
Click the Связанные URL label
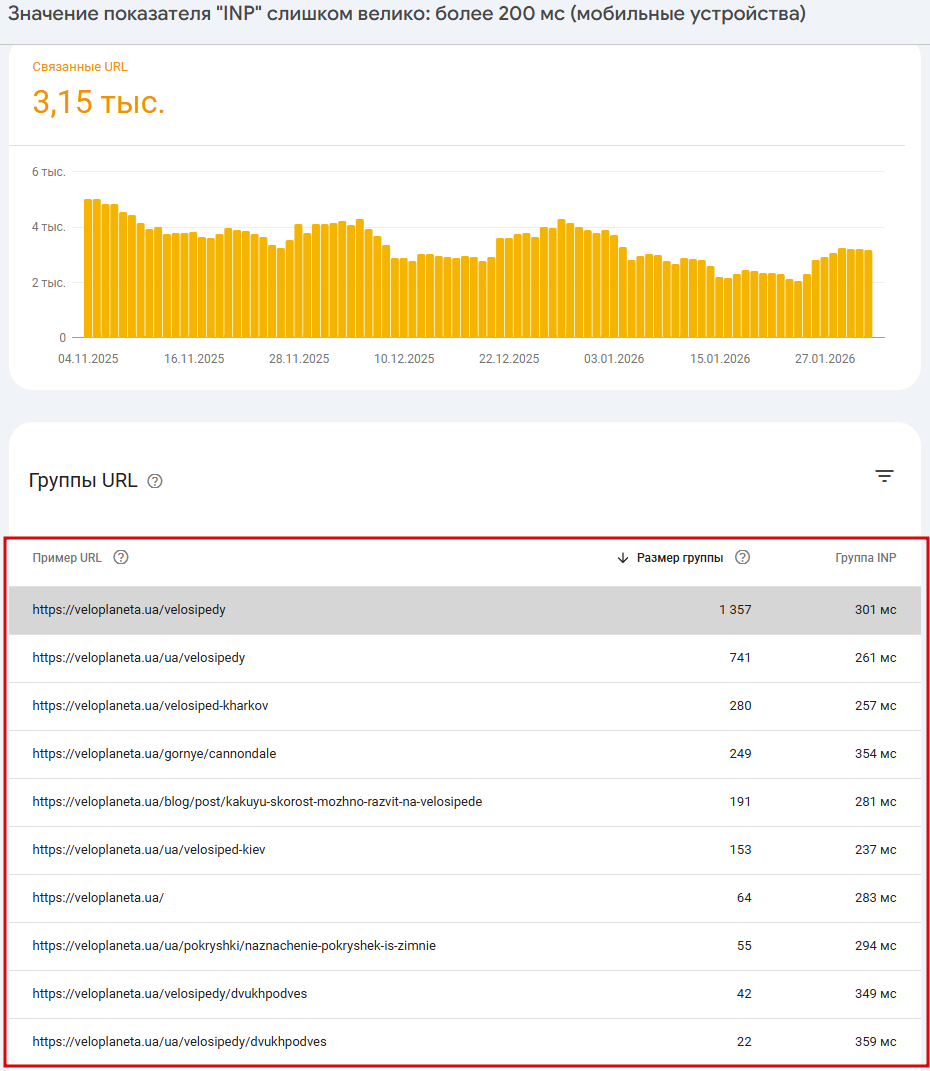[80, 67]
